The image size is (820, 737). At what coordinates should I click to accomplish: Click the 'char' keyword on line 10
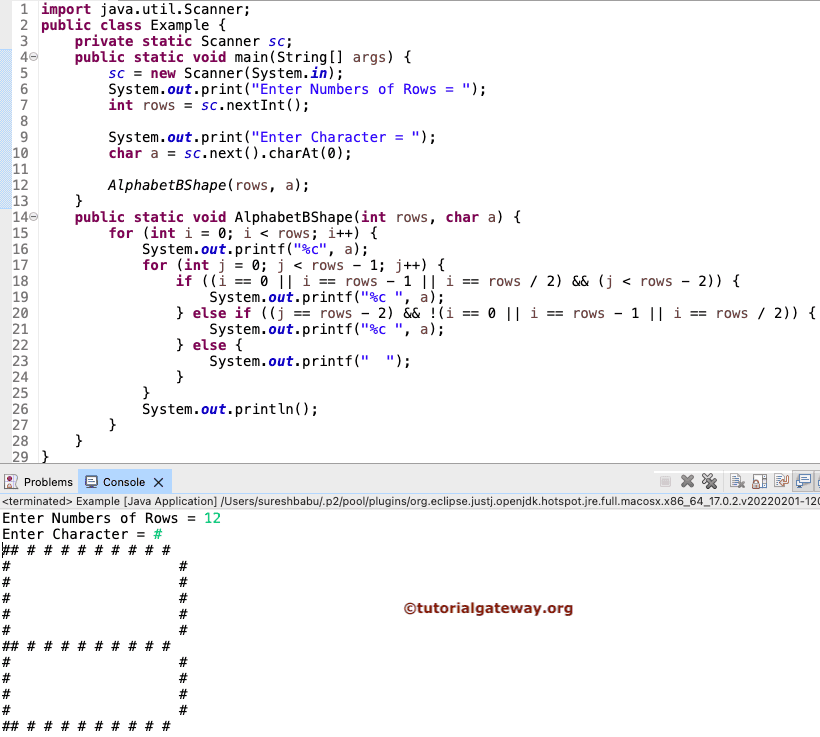125,153
